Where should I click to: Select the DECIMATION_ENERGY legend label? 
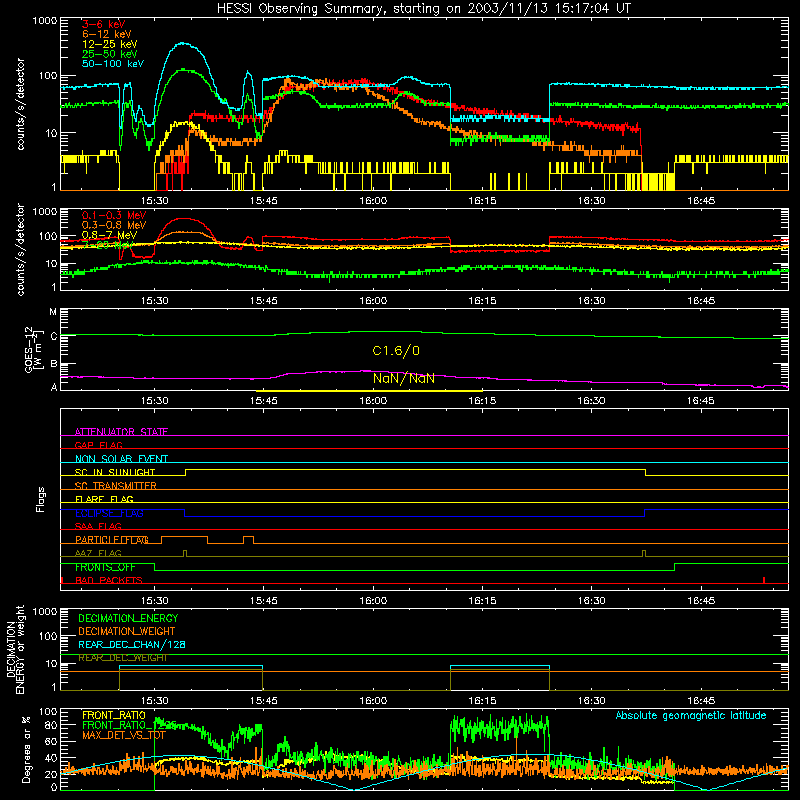[128, 618]
